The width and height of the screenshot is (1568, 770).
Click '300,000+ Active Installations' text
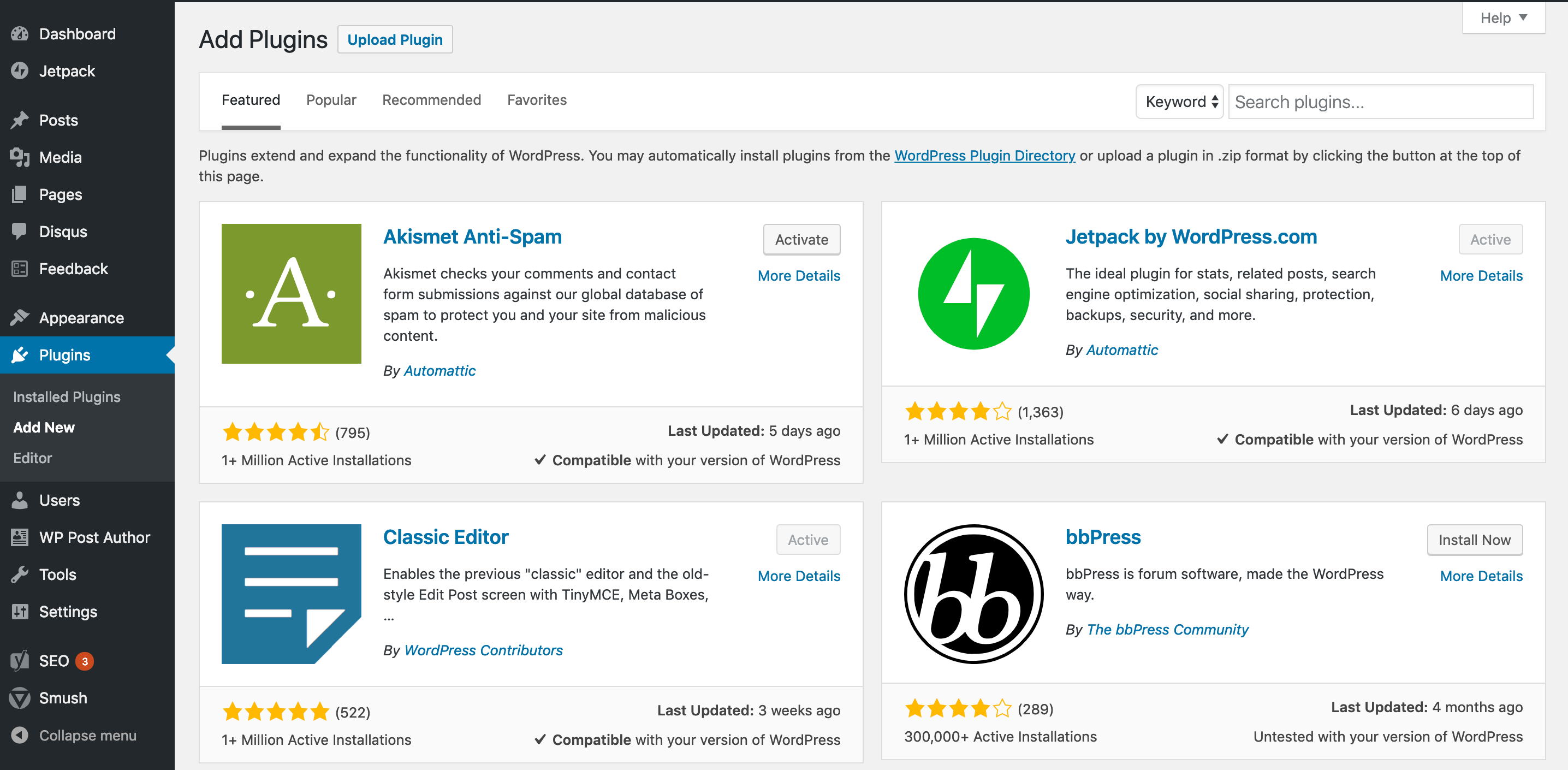click(x=1000, y=737)
